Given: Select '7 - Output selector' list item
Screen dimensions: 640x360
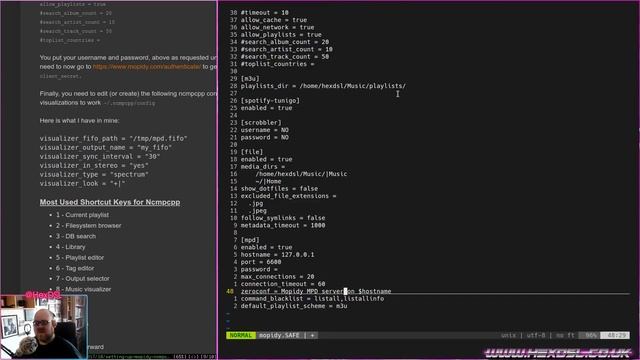Looking at the screenshot, I should click(x=83, y=278).
